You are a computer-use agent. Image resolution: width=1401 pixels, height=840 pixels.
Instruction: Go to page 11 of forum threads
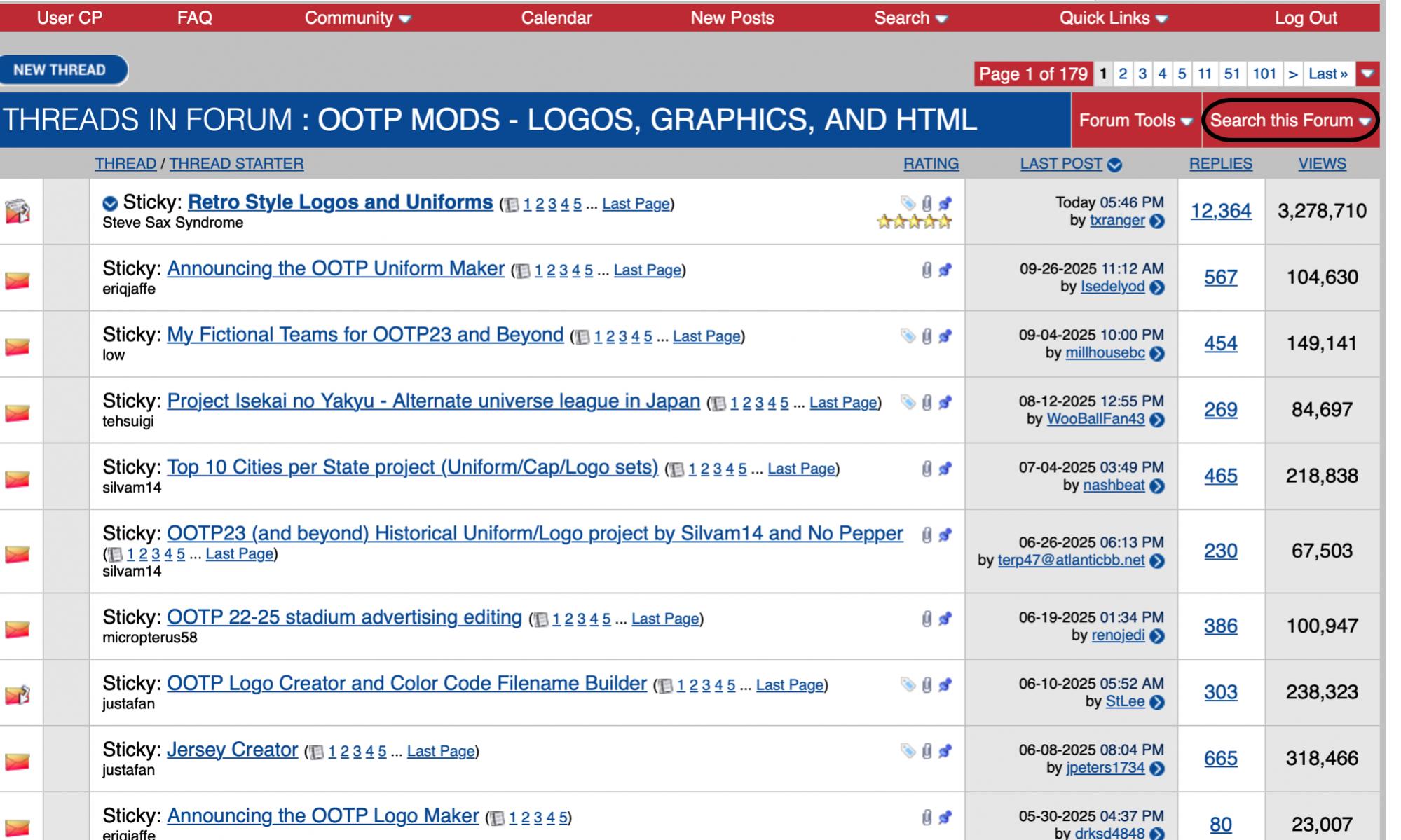point(1204,74)
